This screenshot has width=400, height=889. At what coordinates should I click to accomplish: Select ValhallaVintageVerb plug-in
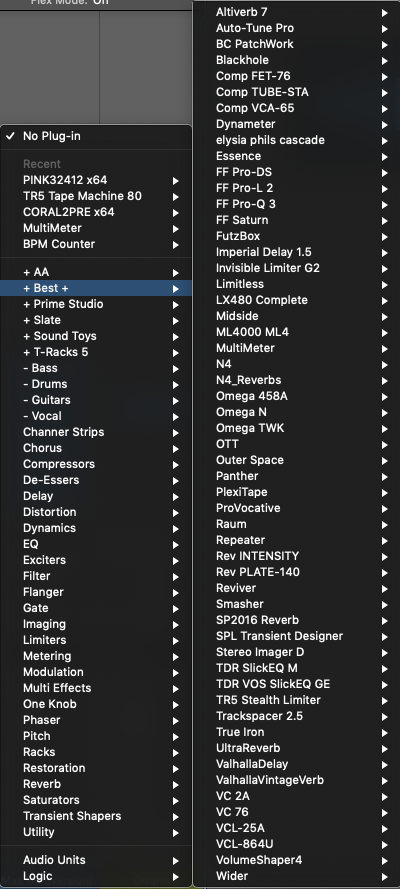point(296,780)
